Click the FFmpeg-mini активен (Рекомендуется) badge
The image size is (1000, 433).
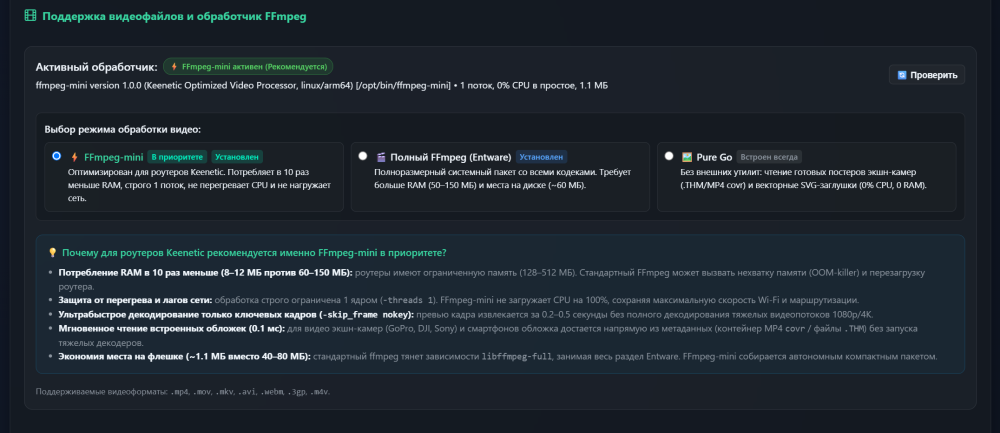pyautogui.click(x=248, y=66)
